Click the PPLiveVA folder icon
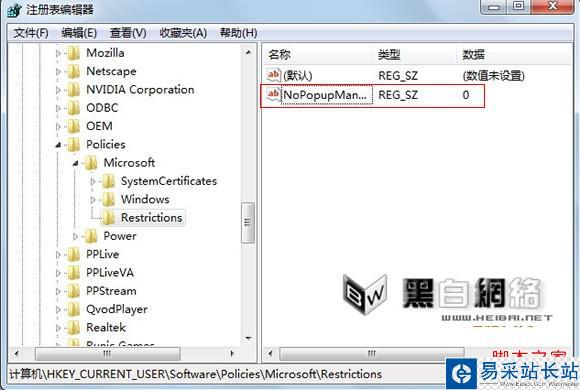The width and height of the screenshot is (580, 390). 74,273
